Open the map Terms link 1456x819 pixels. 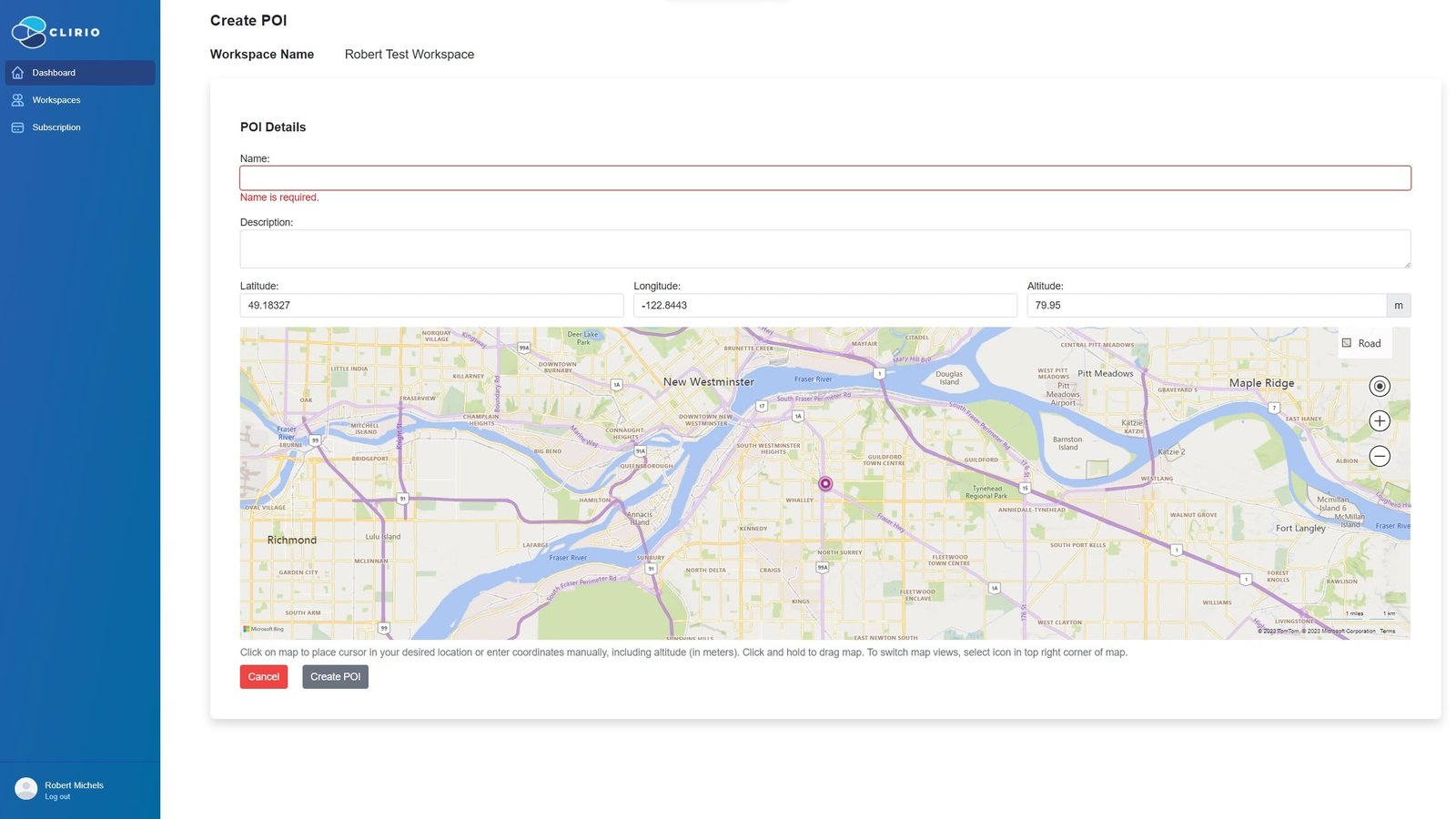(1387, 632)
